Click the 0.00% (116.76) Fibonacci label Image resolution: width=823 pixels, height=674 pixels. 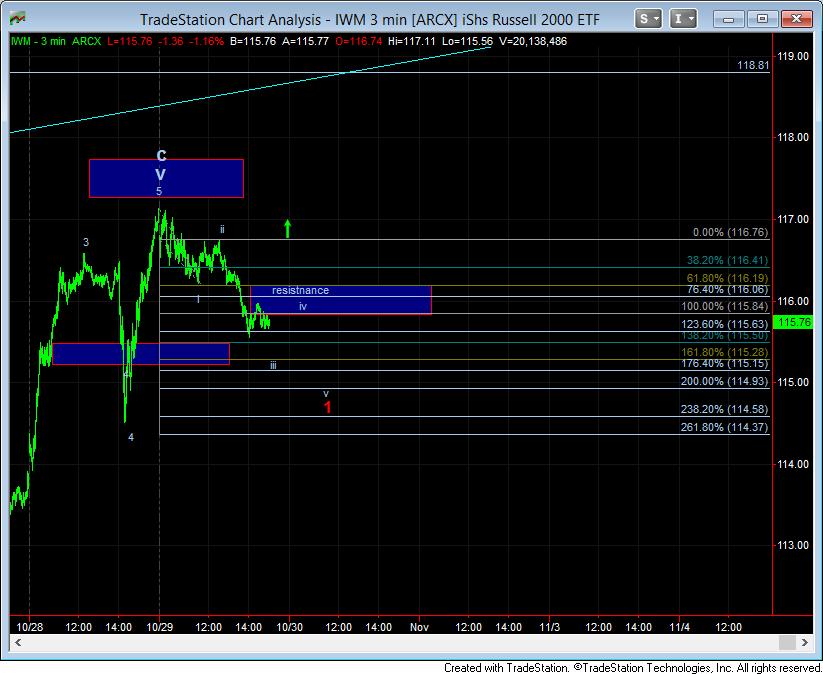(x=730, y=232)
